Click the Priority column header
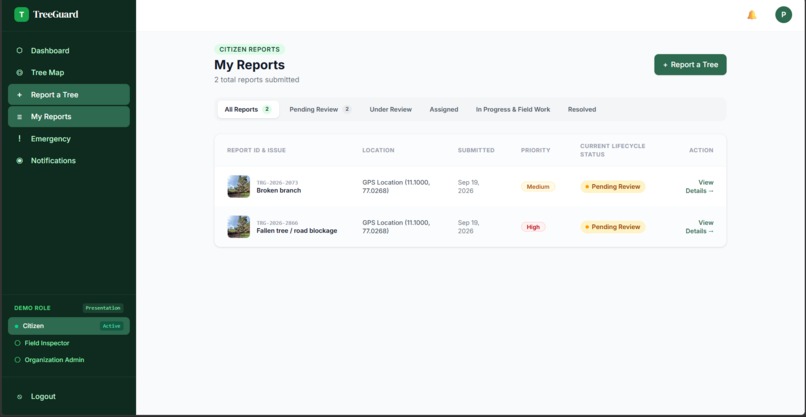The height and width of the screenshot is (417, 806). click(535, 151)
